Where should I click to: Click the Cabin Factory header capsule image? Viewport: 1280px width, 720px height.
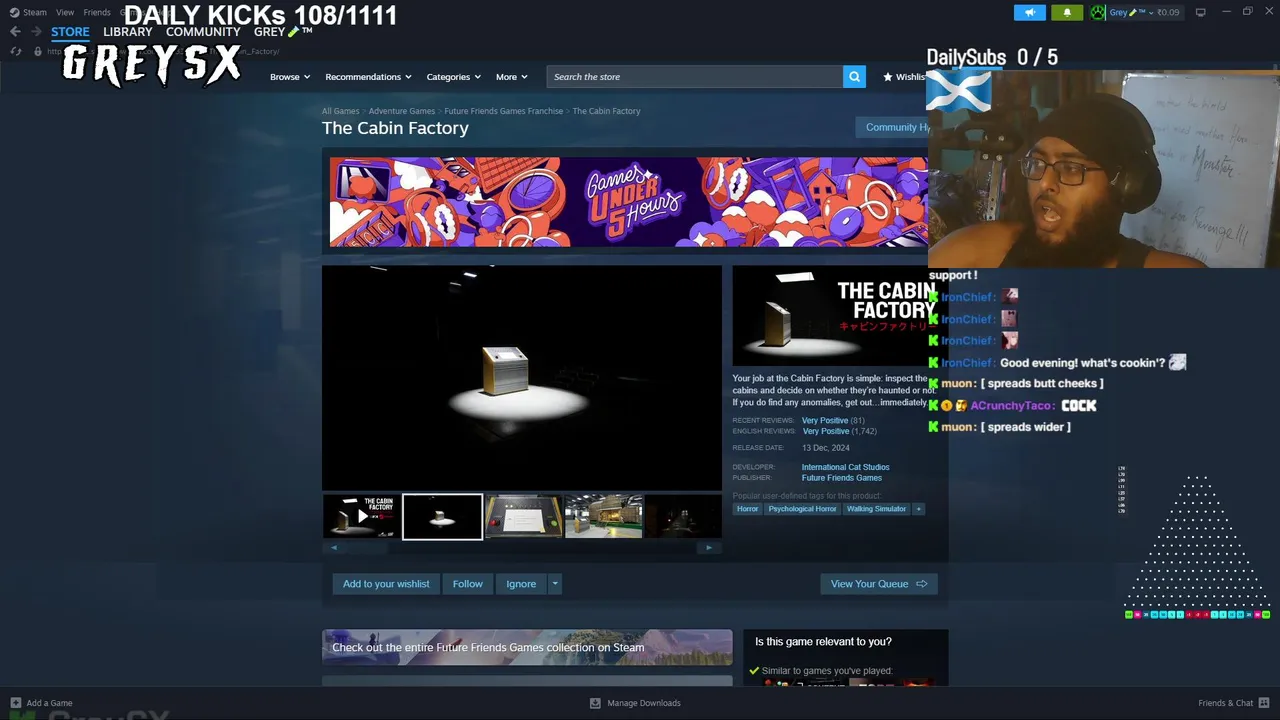(x=832, y=316)
